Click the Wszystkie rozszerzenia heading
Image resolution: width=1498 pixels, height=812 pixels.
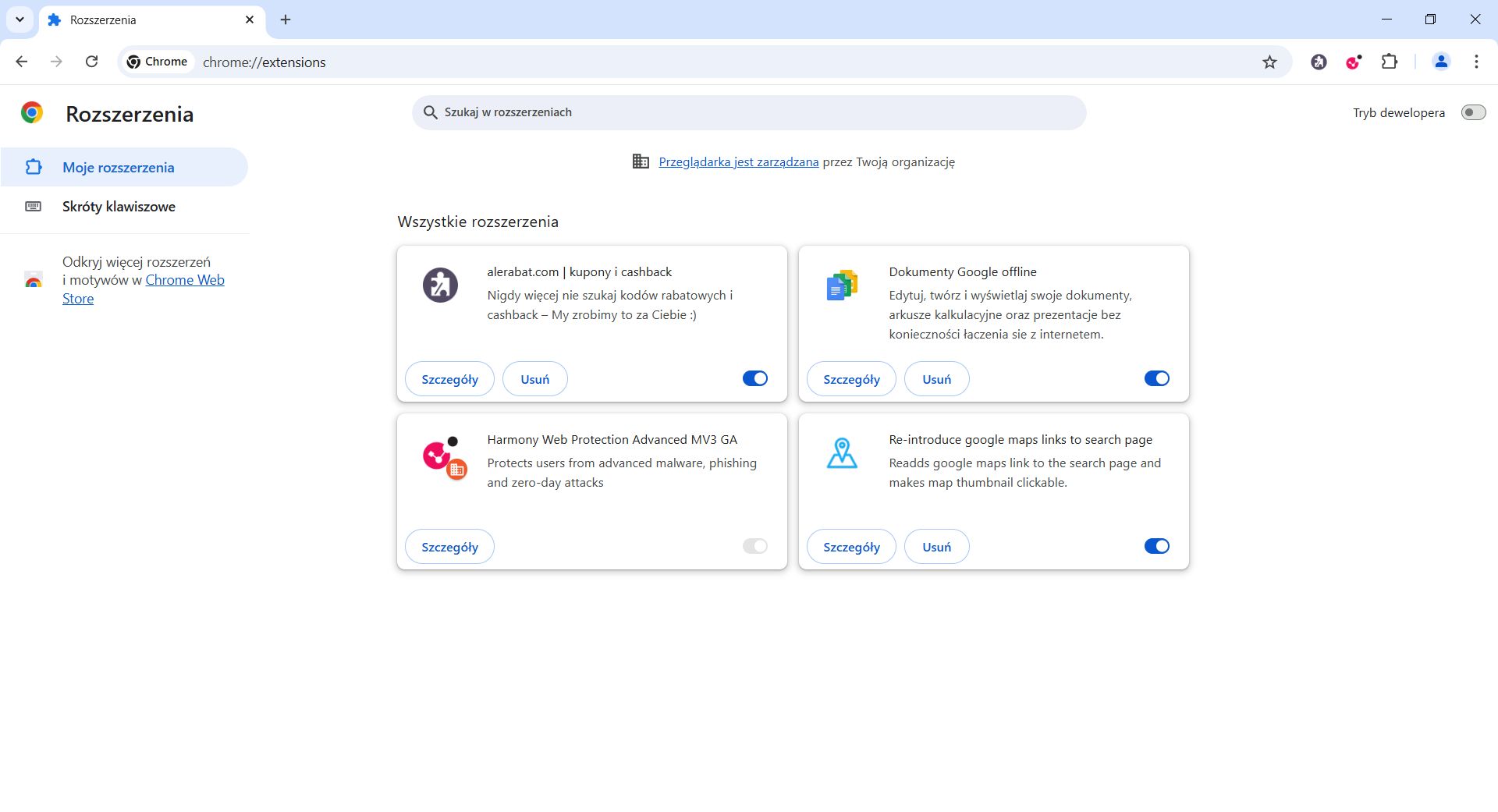coord(477,222)
